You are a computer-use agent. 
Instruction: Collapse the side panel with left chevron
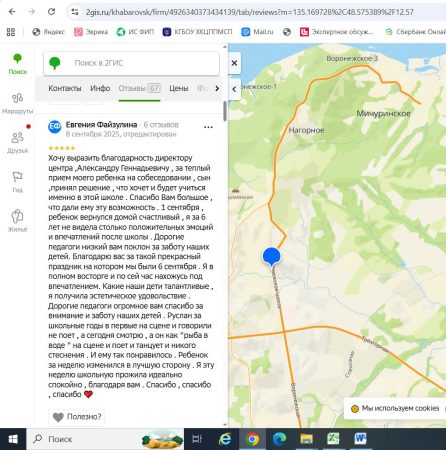click(x=234, y=89)
